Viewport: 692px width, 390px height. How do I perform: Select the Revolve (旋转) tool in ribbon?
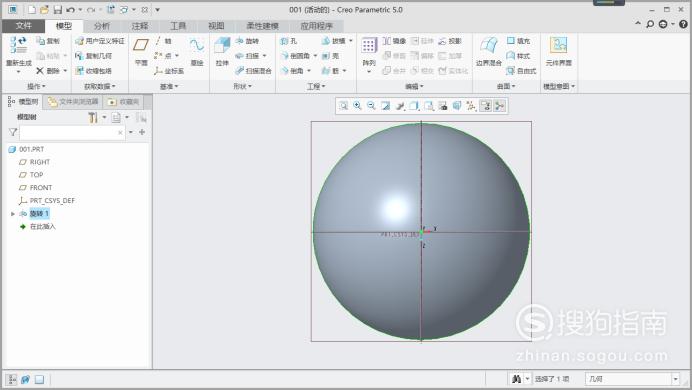point(247,41)
